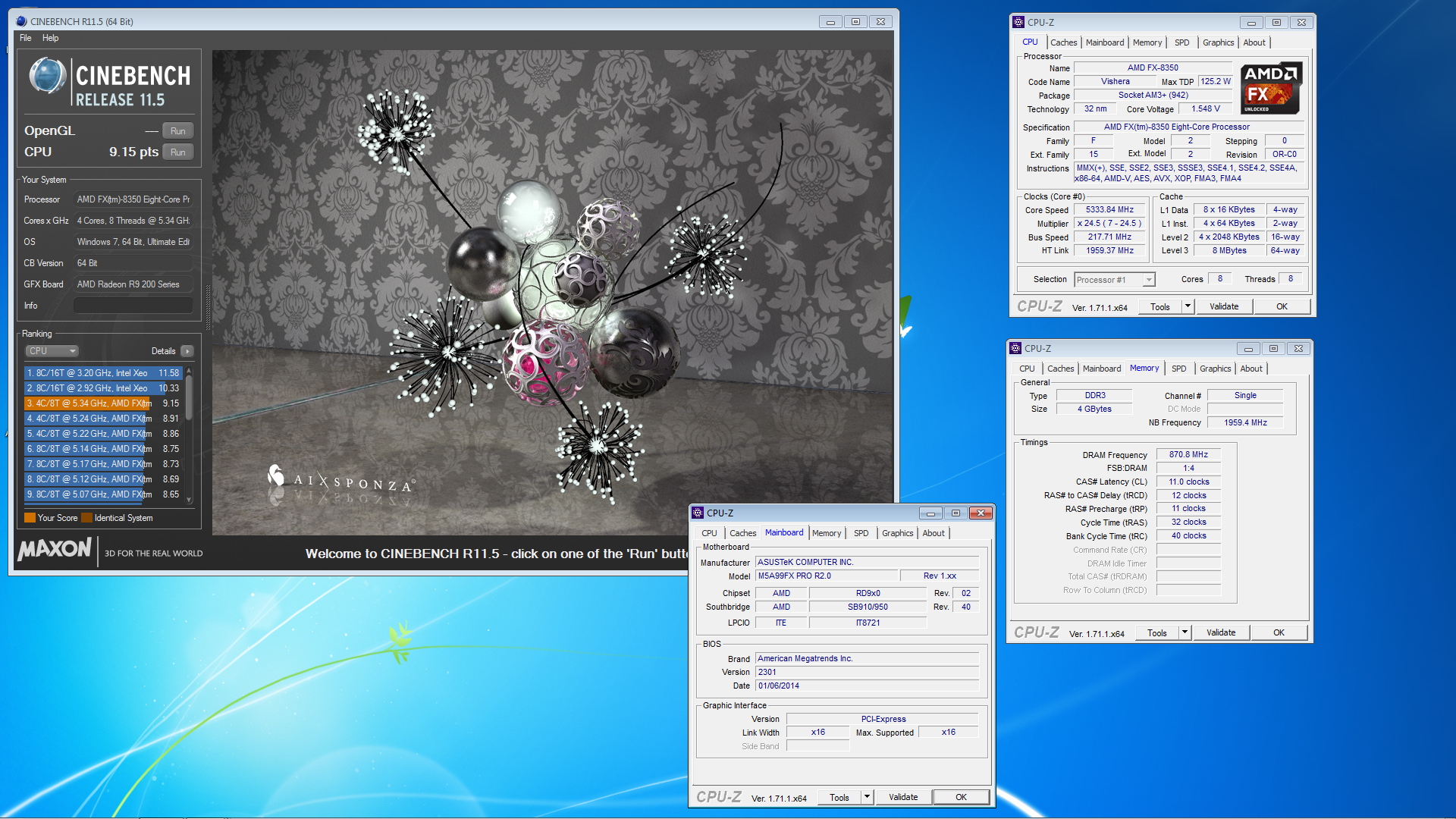This screenshot has height=819, width=1456.
Task: Open the CPU ranking type dropdown
Action: tap(52, 351)
